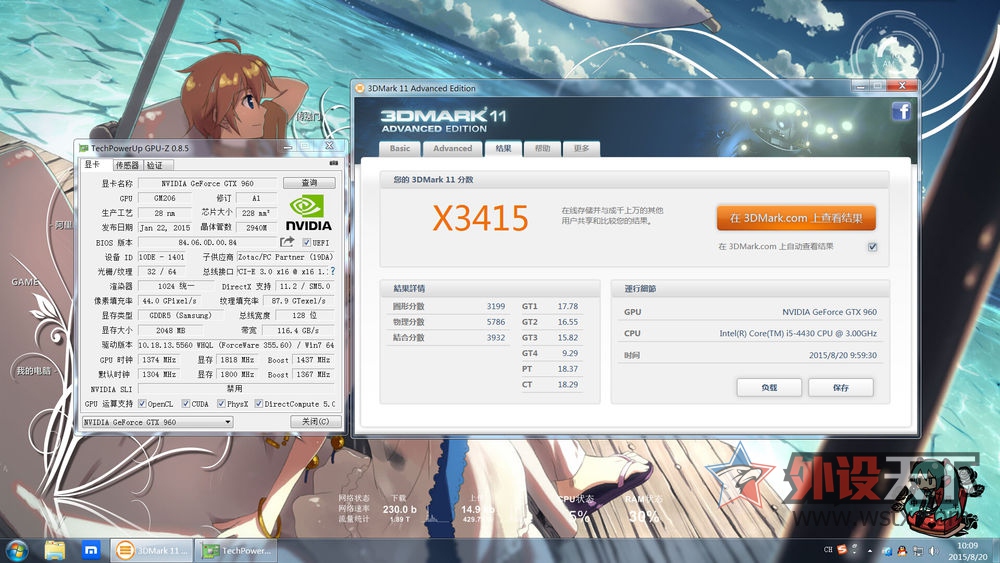Click the 1374 MHz GPU clock field

pyautogui.click(x=159, y=360)
